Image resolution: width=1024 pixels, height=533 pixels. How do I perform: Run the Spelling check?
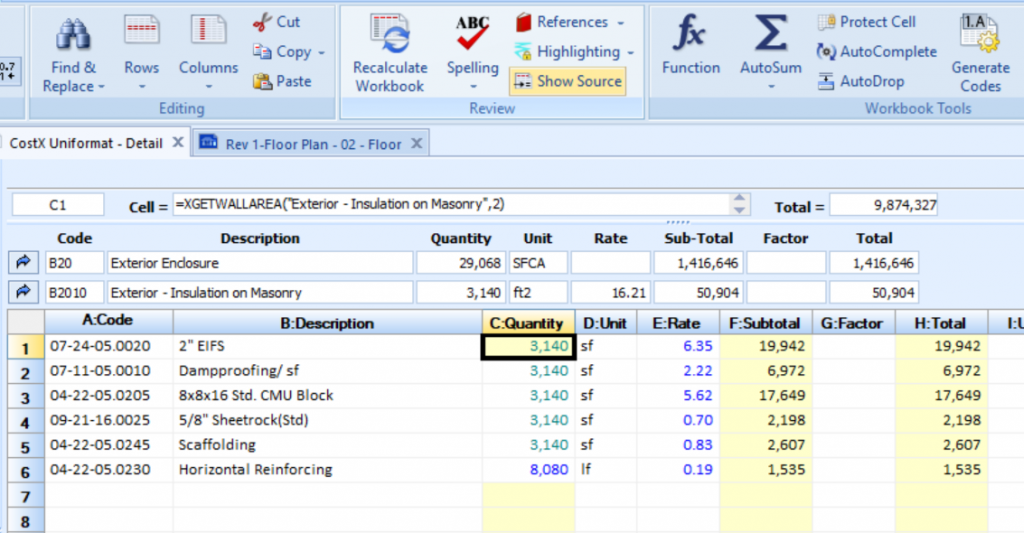(x=472, y=46)
